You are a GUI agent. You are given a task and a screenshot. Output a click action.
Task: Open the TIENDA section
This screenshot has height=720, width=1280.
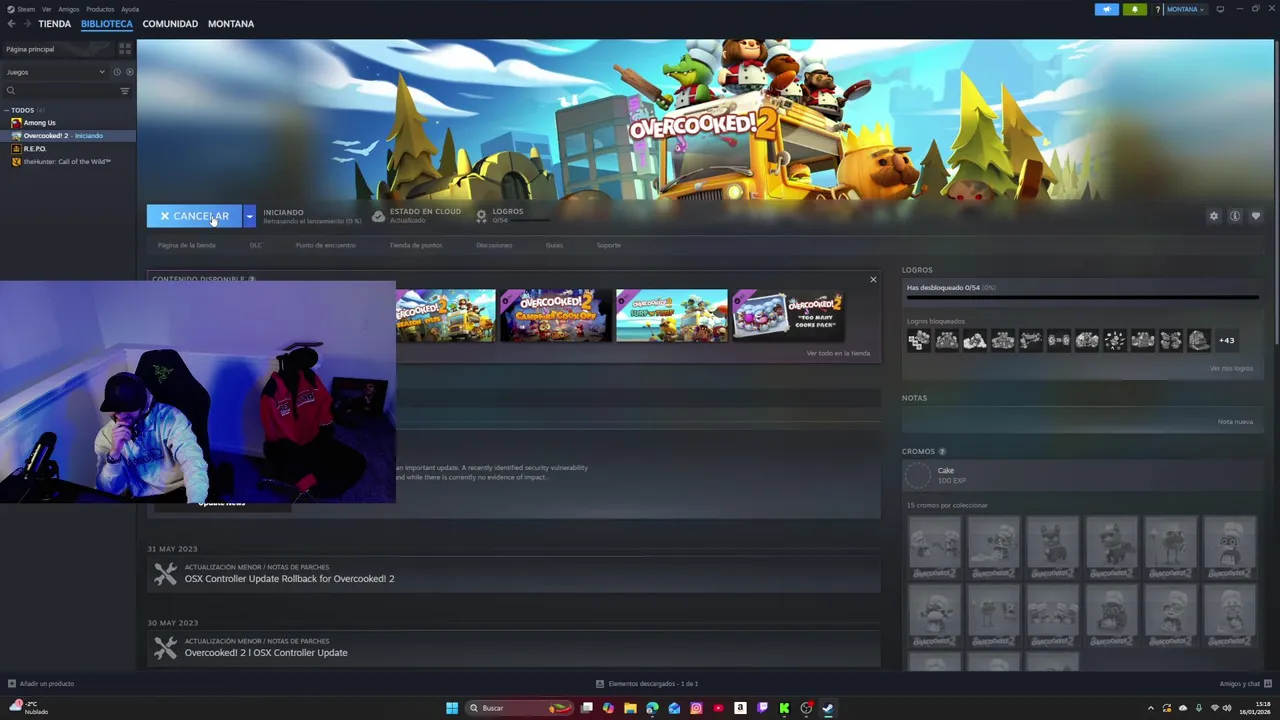pyautogui.click(x=54, y=24)
